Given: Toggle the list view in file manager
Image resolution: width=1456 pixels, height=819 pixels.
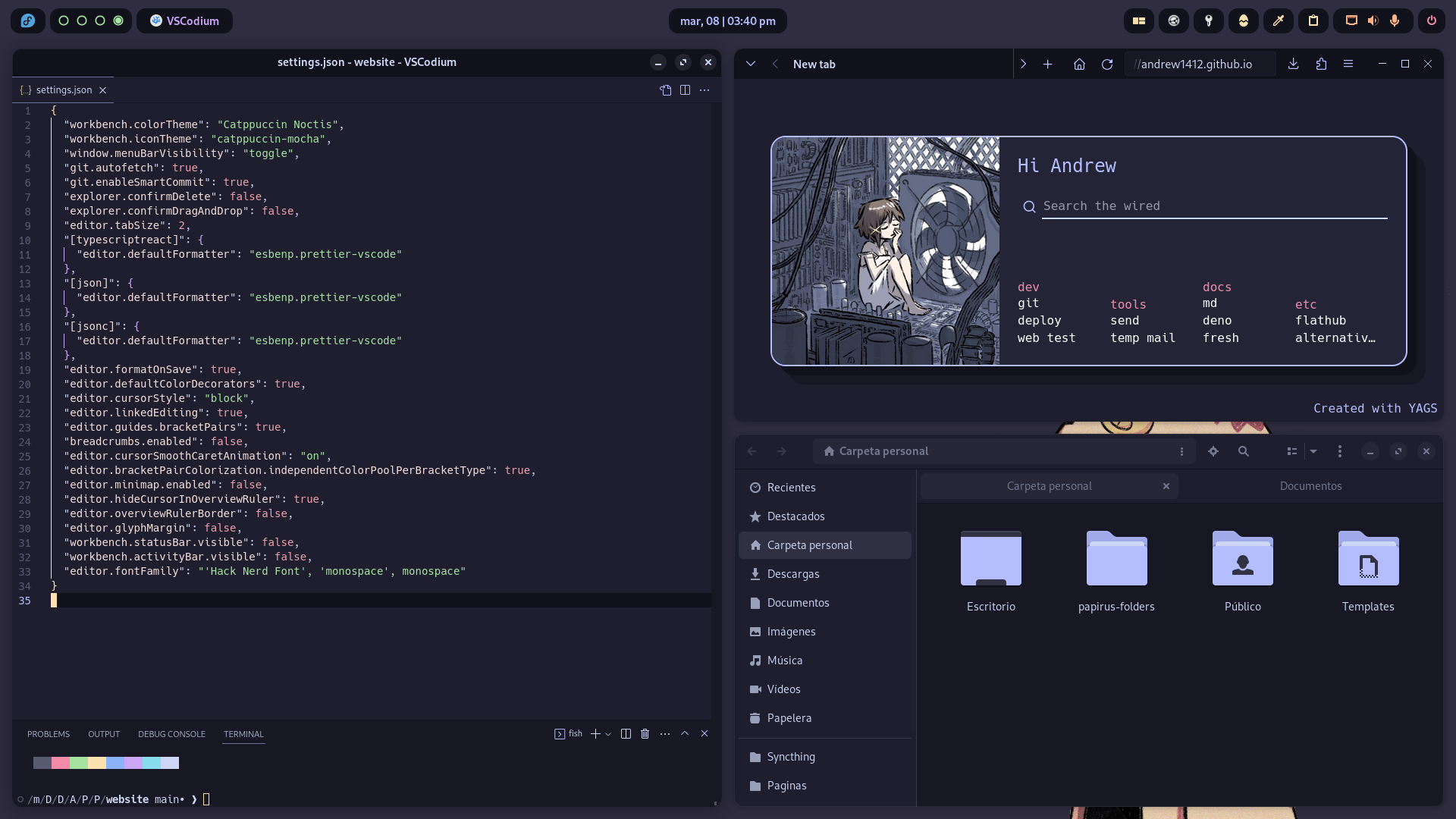Looking at the screenshot, I should click(x=1292, y=451).
